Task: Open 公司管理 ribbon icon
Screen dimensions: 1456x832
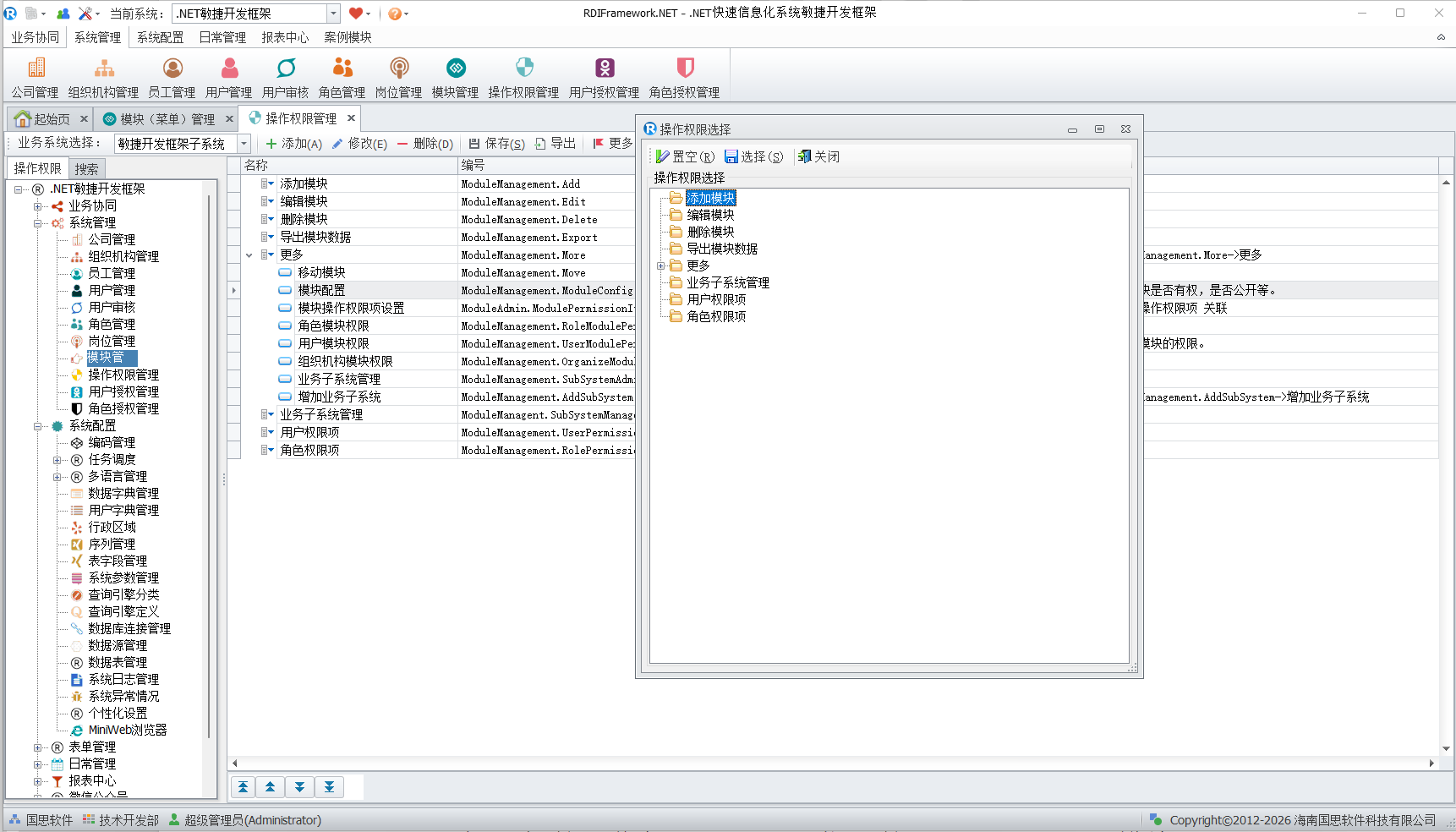Action: [x=36, y=68]
